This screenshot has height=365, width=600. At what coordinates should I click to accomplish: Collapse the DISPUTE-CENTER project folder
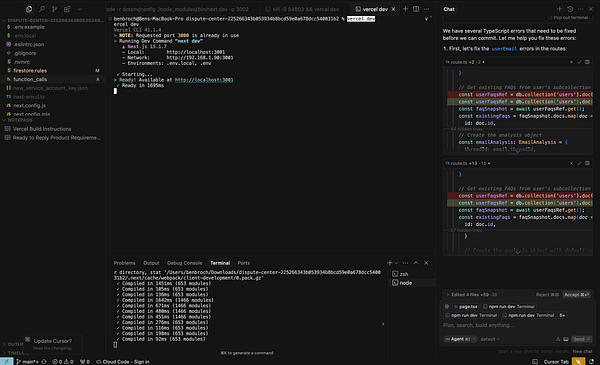coord(53,20)
